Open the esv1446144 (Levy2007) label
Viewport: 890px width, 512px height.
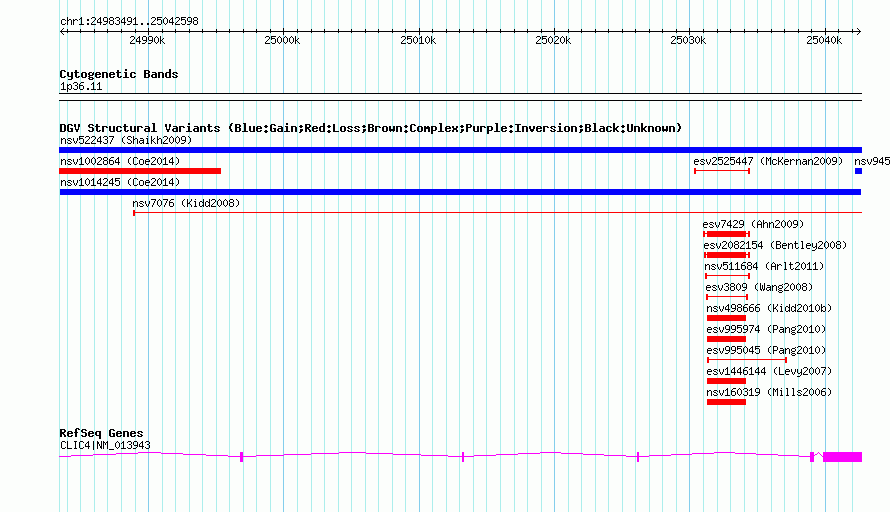[x=769, y=371]
